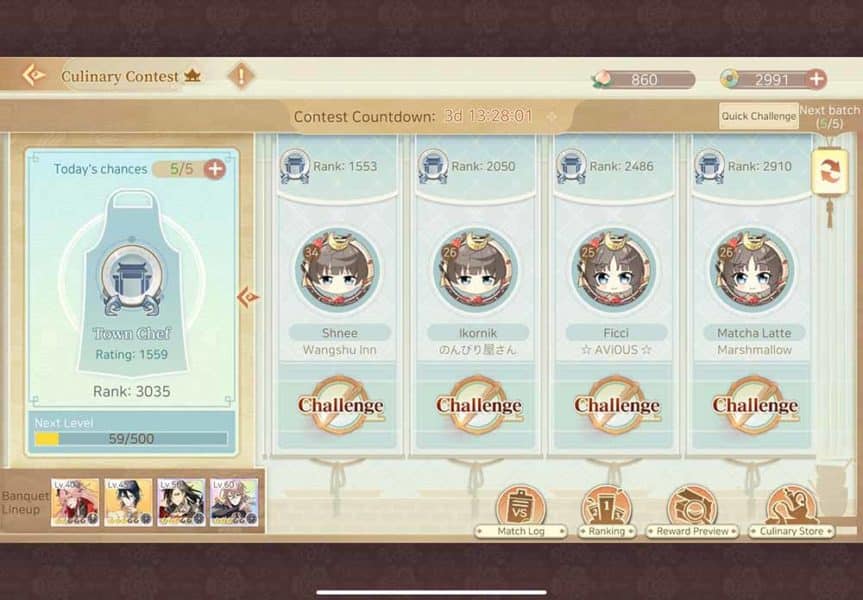Collapse the Town Chef panel arrow
This screenshot has width=863, height=600.
(x=248, y=297)
